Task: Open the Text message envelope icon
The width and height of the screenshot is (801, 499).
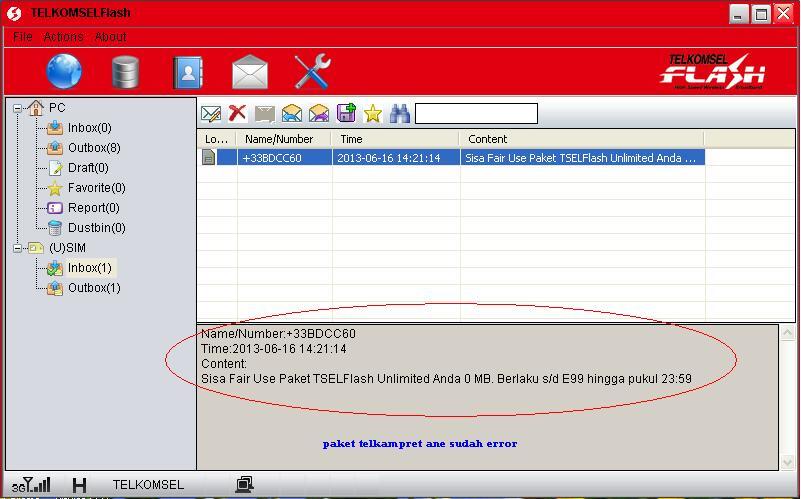Action: (250, 73)
